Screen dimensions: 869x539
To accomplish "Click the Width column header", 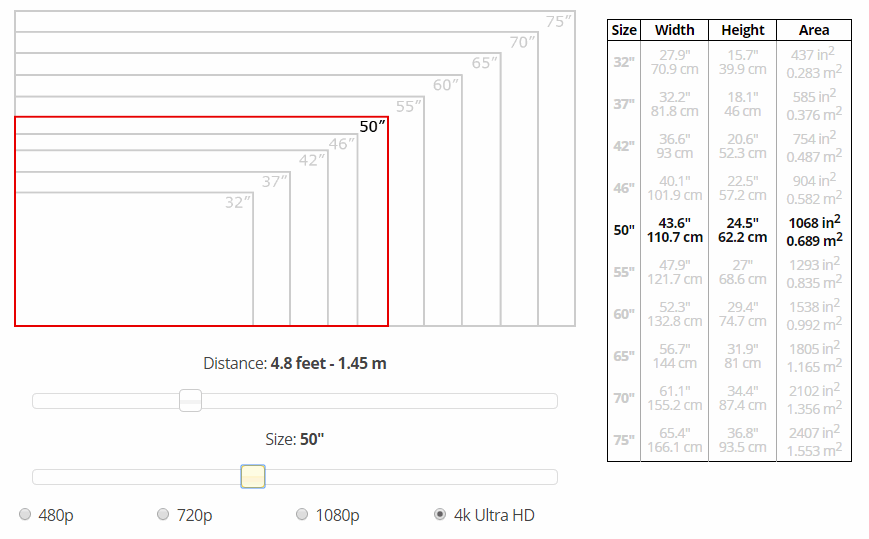I will click(x=674, y=30).
